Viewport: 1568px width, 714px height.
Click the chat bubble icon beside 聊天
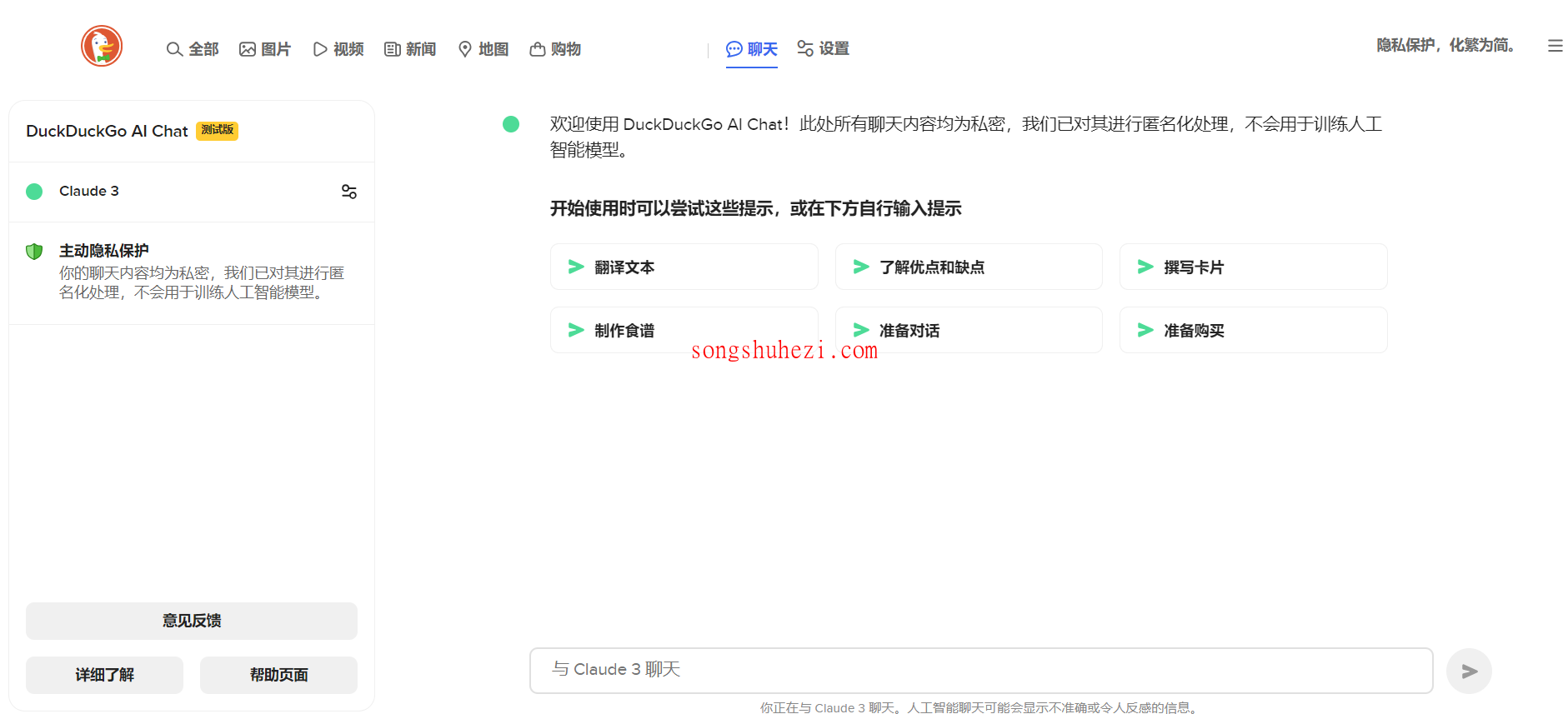click(x=734, y=49)
